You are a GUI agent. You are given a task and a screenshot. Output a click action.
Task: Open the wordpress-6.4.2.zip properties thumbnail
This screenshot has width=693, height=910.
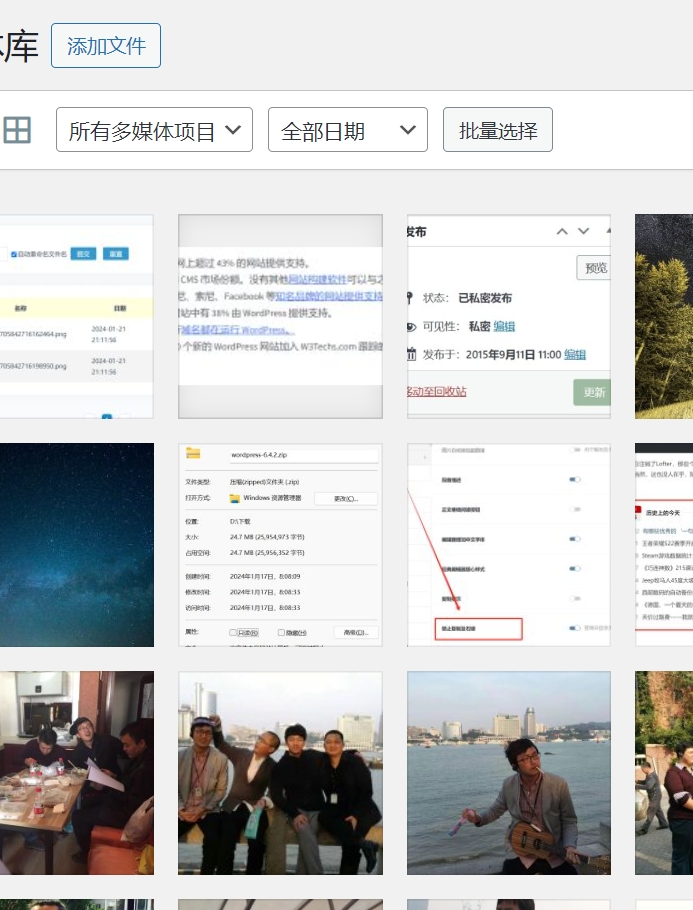pos(280,545)
